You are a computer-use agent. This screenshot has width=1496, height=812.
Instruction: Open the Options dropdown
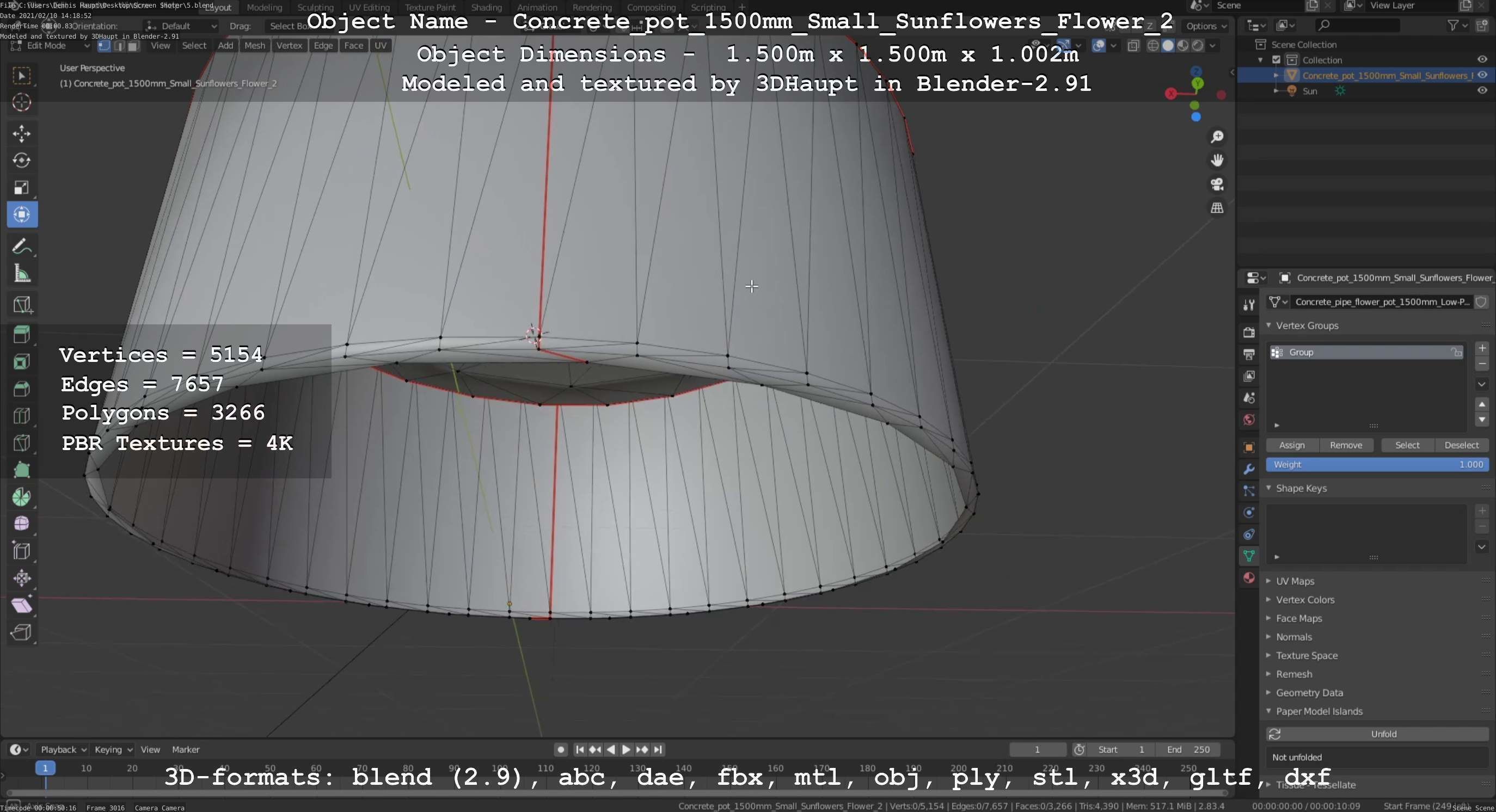(x=1206, y=26)
